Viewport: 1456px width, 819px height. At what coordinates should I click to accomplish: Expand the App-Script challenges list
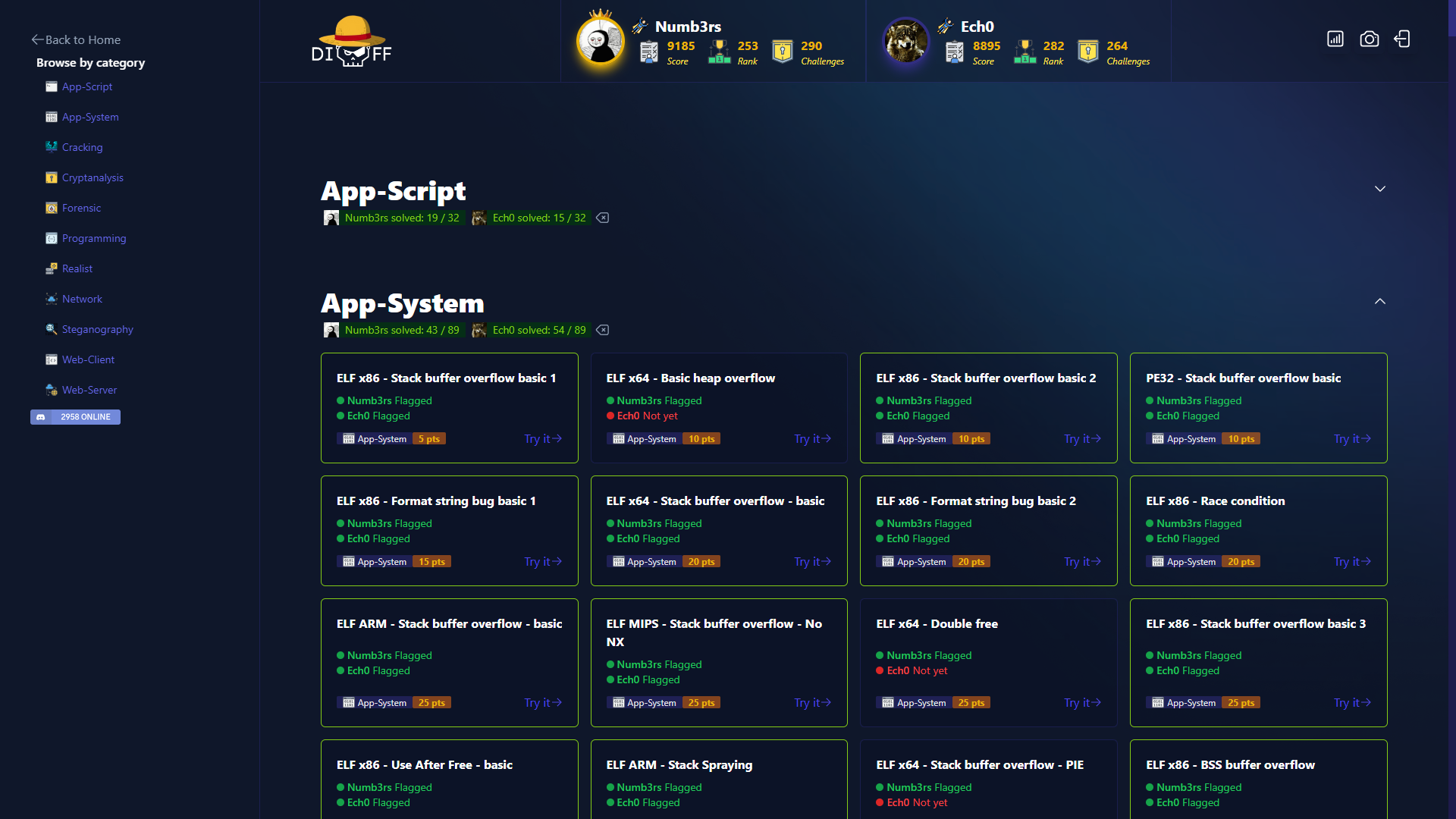coord(1379,188)
